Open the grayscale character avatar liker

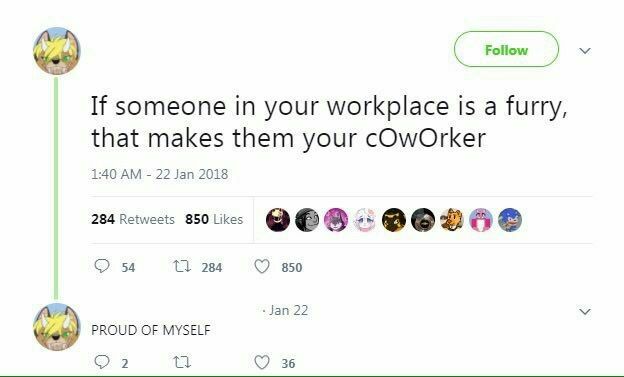pyautogui.click(x=307, y=220)
